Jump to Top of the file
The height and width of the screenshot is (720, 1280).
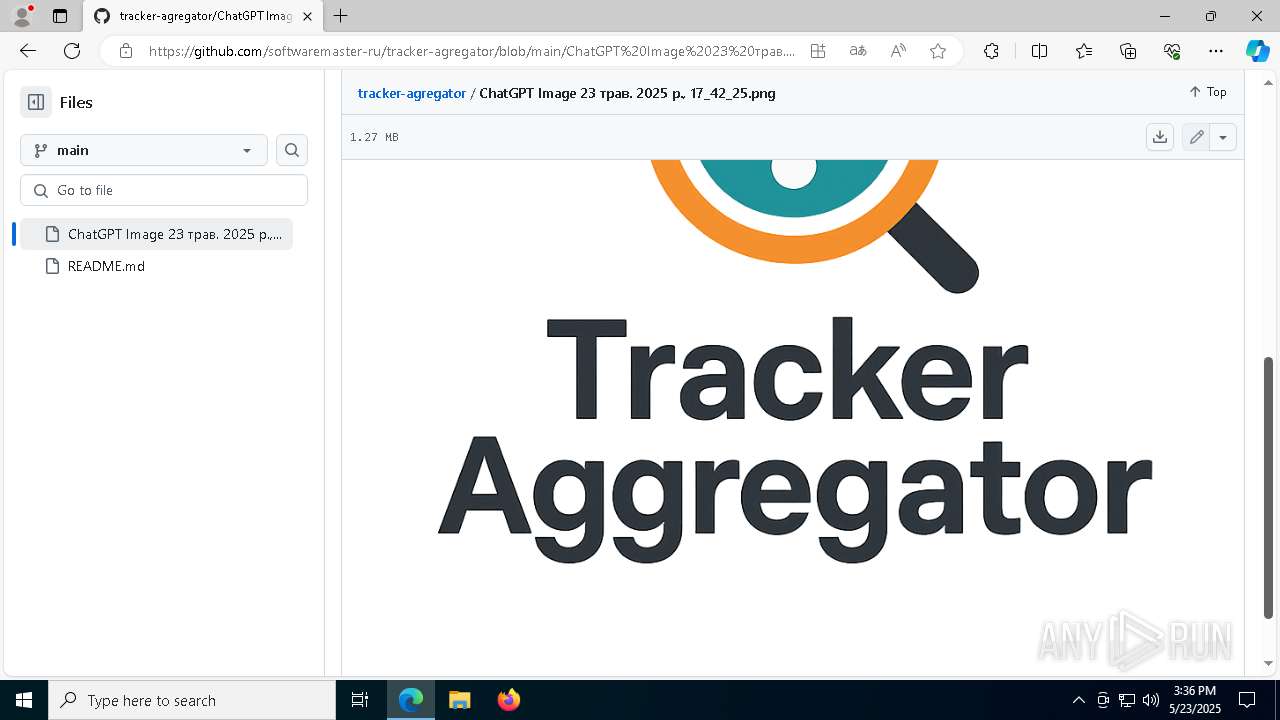(1208, 92)
